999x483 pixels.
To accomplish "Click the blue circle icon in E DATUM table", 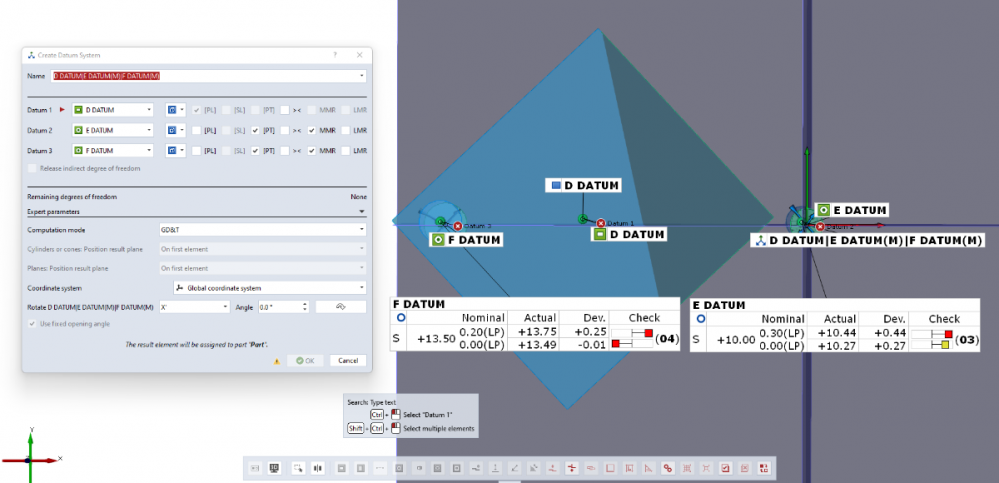I will tap(701, 318).
